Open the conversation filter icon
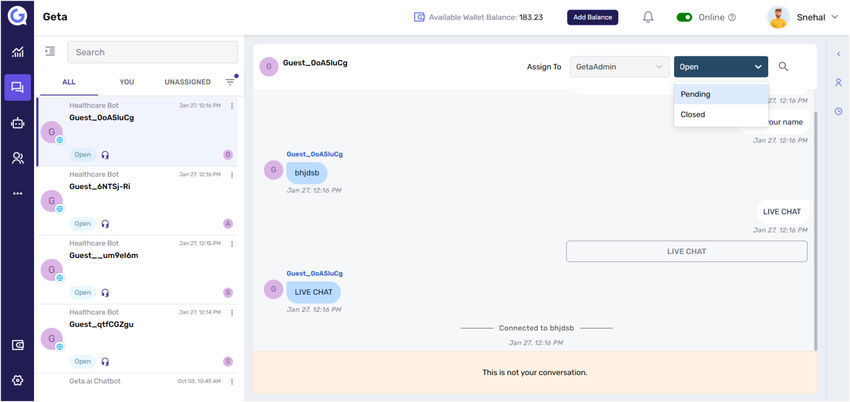The height and width of the screenshot is (402, 850). pyautogui.click(x=230, y=82)
